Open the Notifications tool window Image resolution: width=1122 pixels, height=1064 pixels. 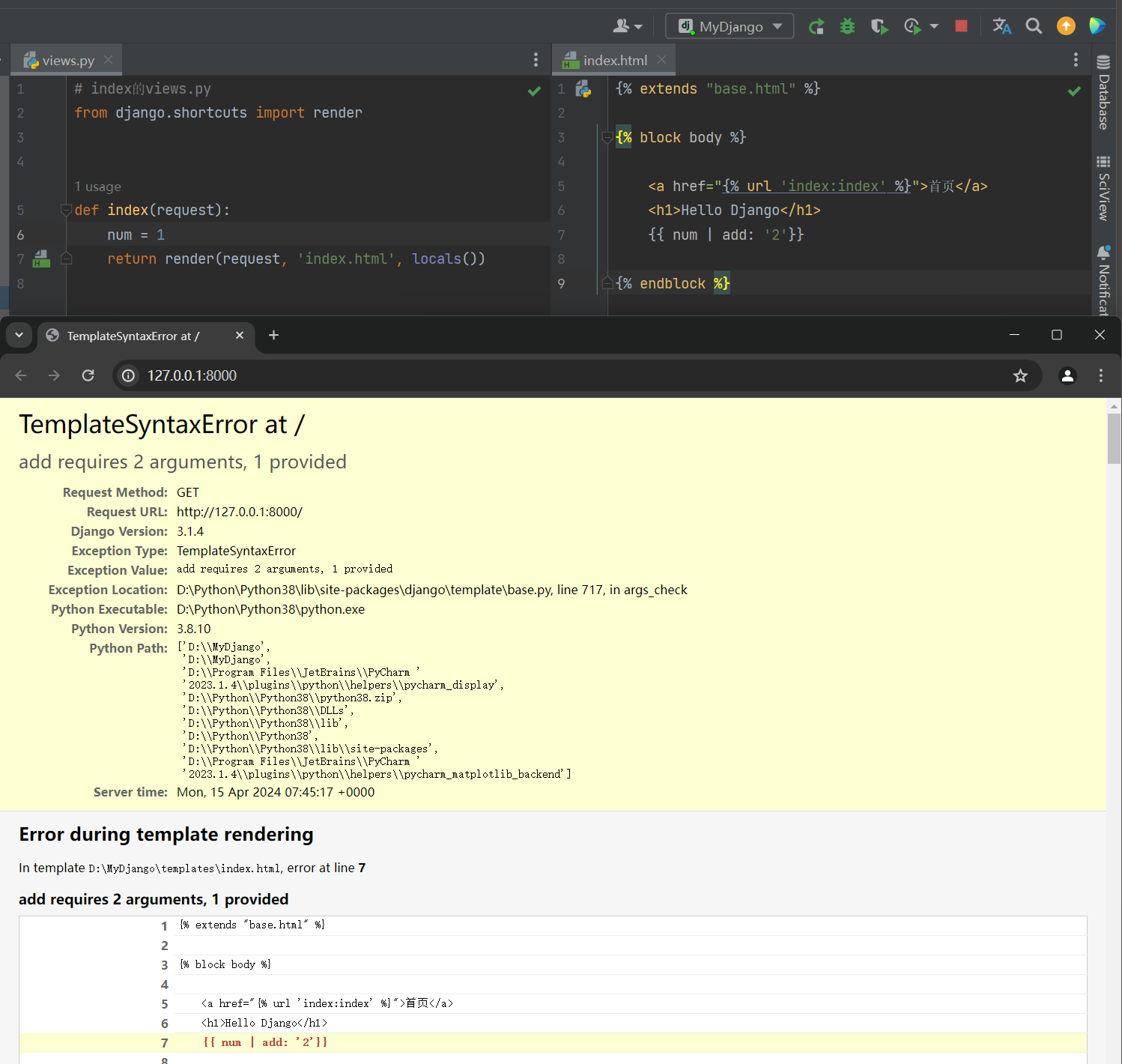[x=1103, y=280]
